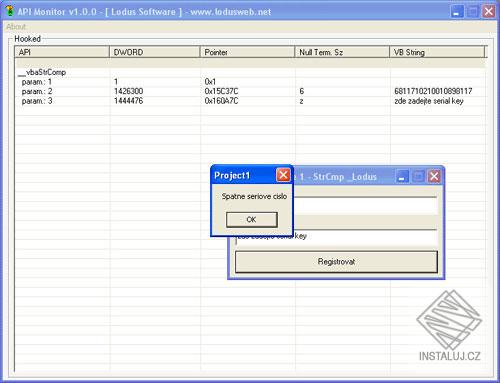The width and height of the screenshot is (500, 383).
Task: Click 'Spatne seriove cislo' message text
Action: [x=254, y=196]
